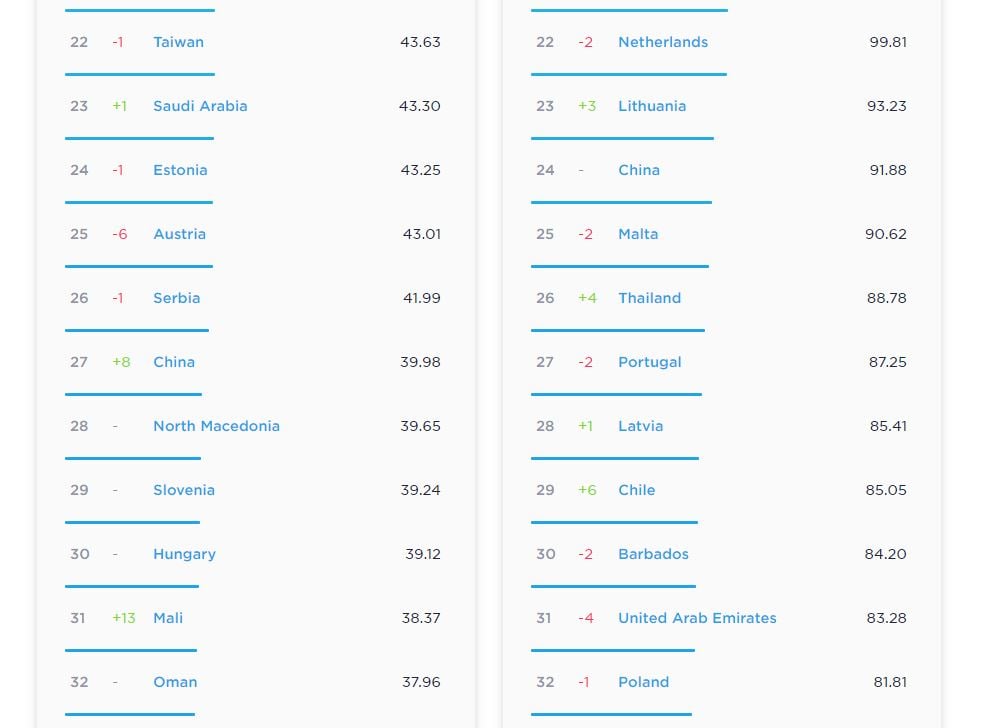Screen dimensions: 982x728
Task: Select the Chile country link
Action: pyautogui.click(x=637, y=490)
